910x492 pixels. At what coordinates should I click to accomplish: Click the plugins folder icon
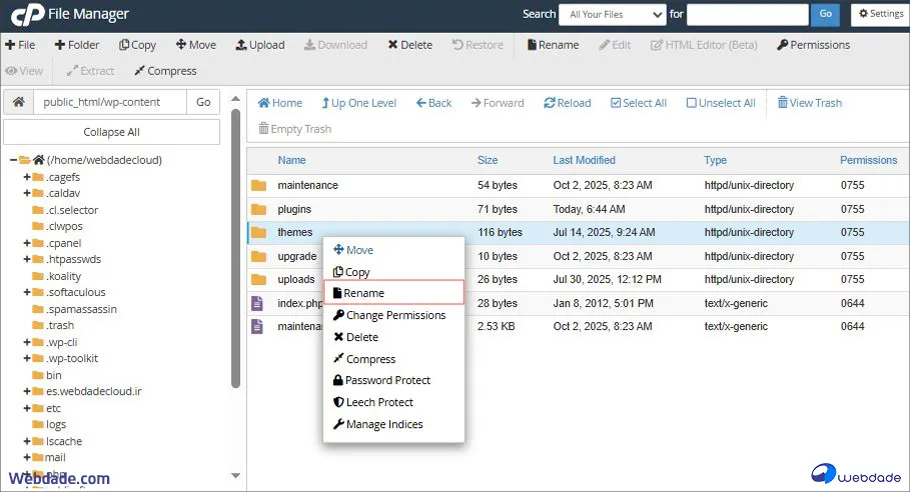259,209
